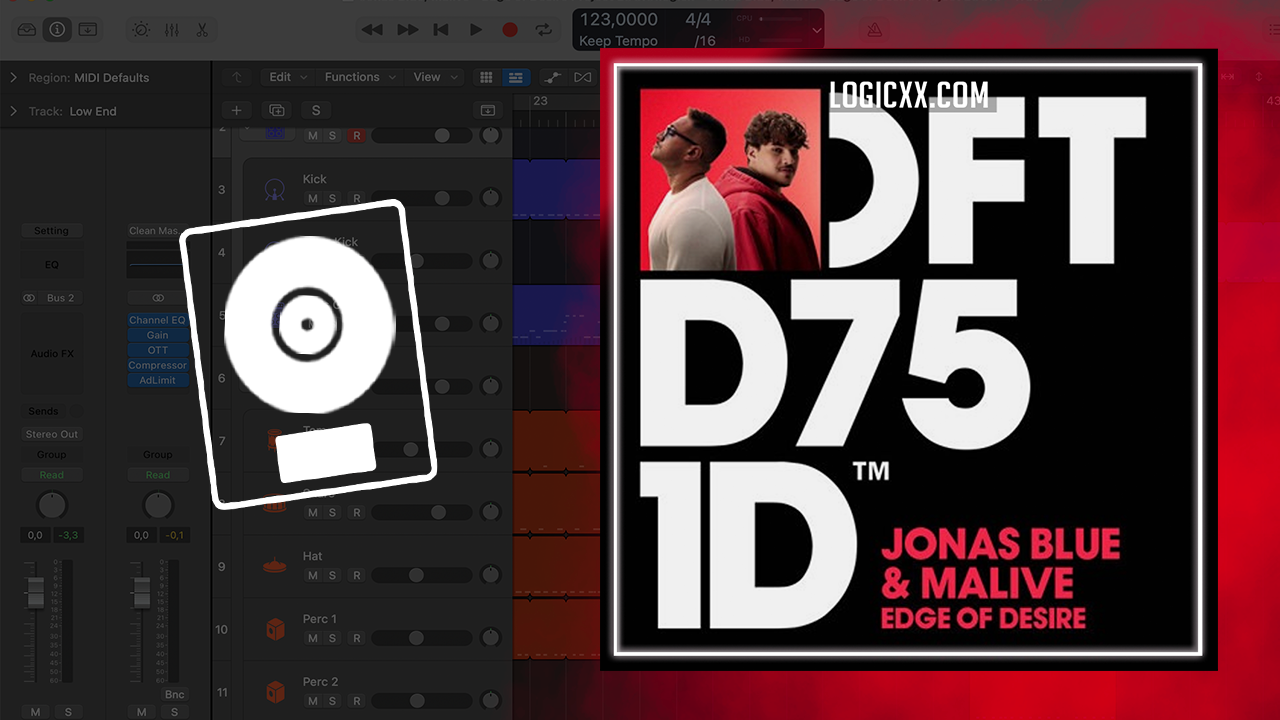
Task: Click the Kick track pan knob
Action: pos(490,198)
